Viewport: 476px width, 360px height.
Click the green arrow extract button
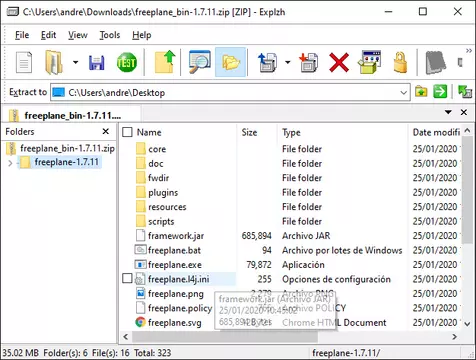point(440,92)
